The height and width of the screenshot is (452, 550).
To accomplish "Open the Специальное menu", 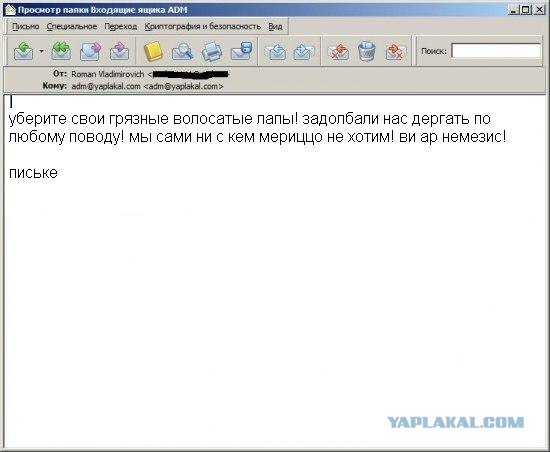I will tap(72, 27).
